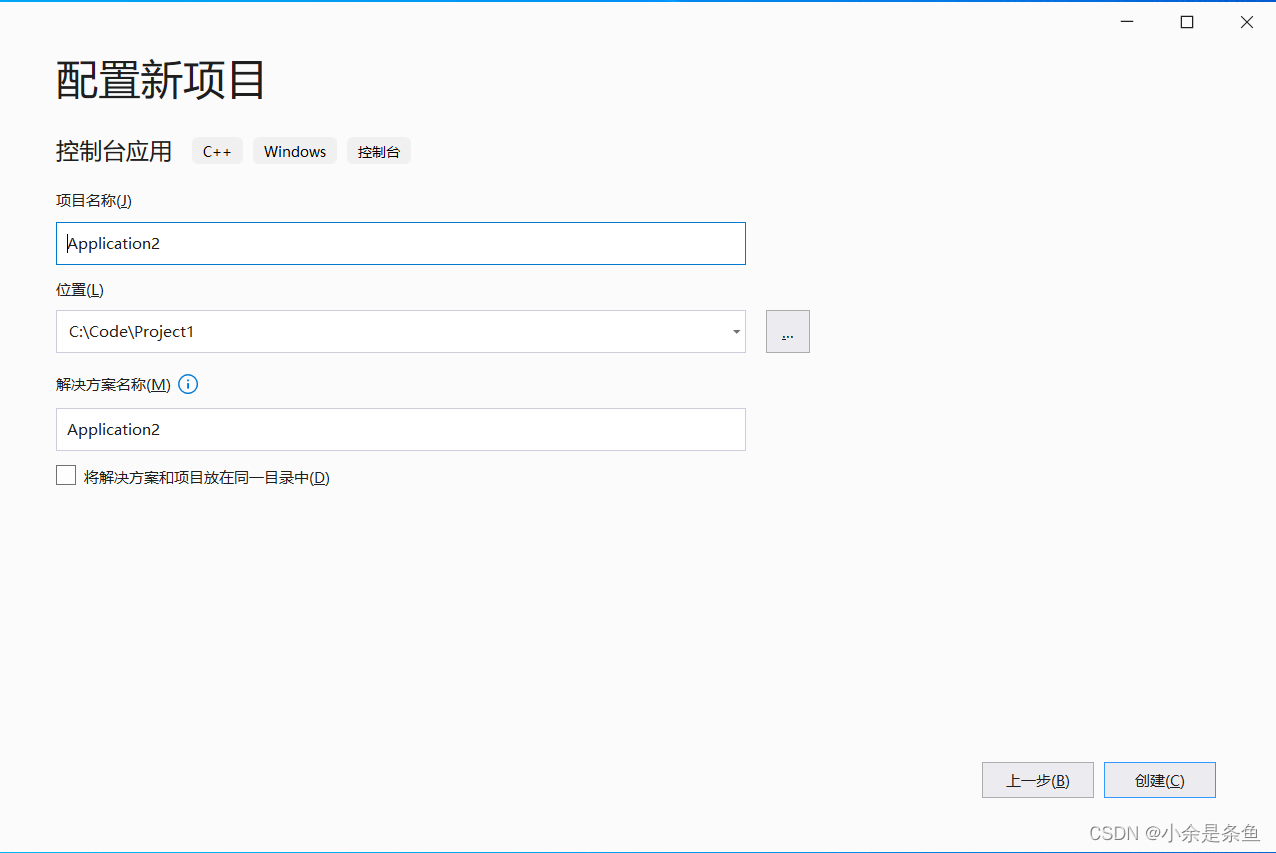Open the location browse "..." button
The height and width of the screenshot is (853, 1276).
click(x=787, y=331)
